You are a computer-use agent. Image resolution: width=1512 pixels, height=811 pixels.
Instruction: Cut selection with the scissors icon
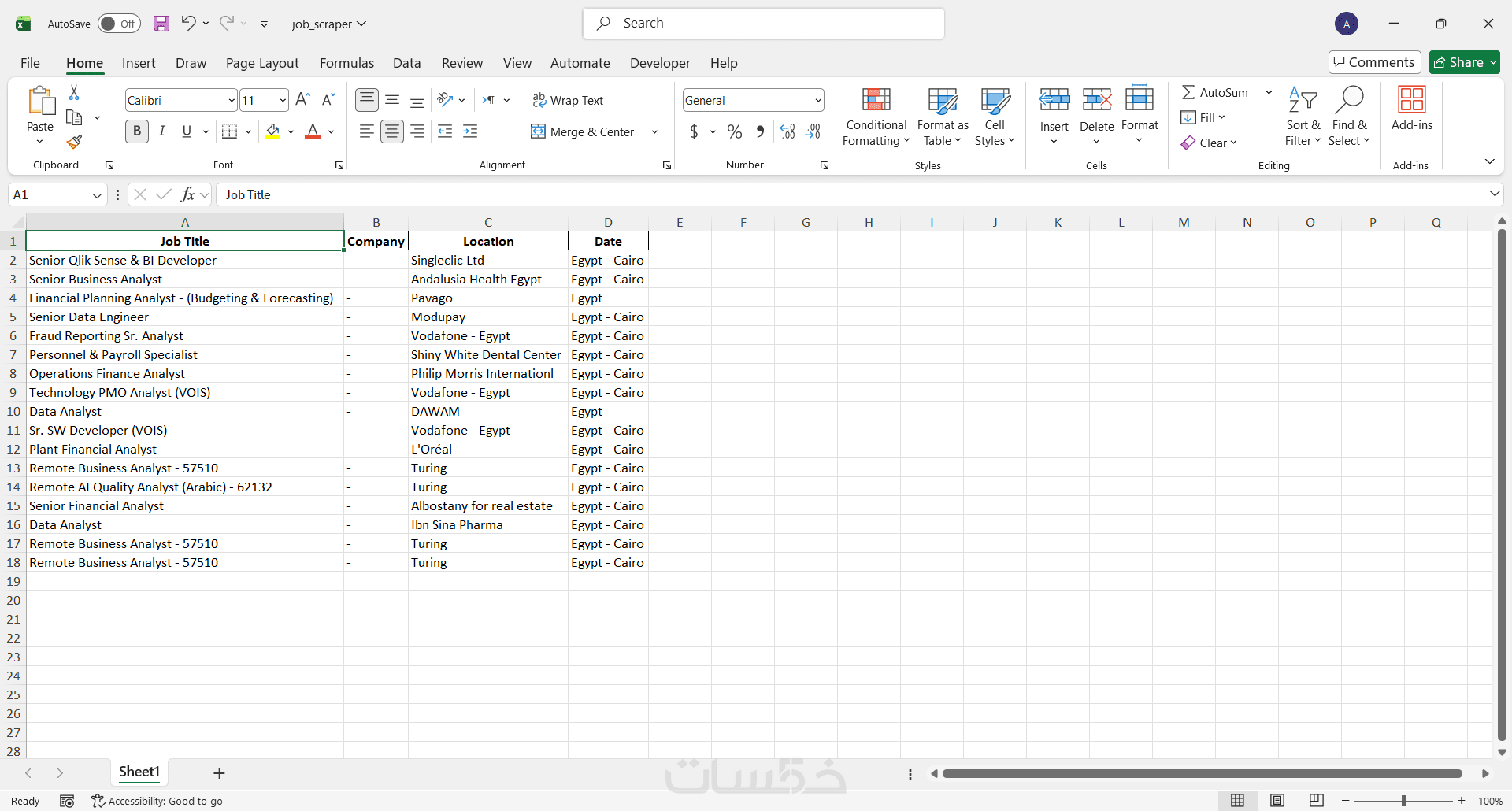(74, 93)
